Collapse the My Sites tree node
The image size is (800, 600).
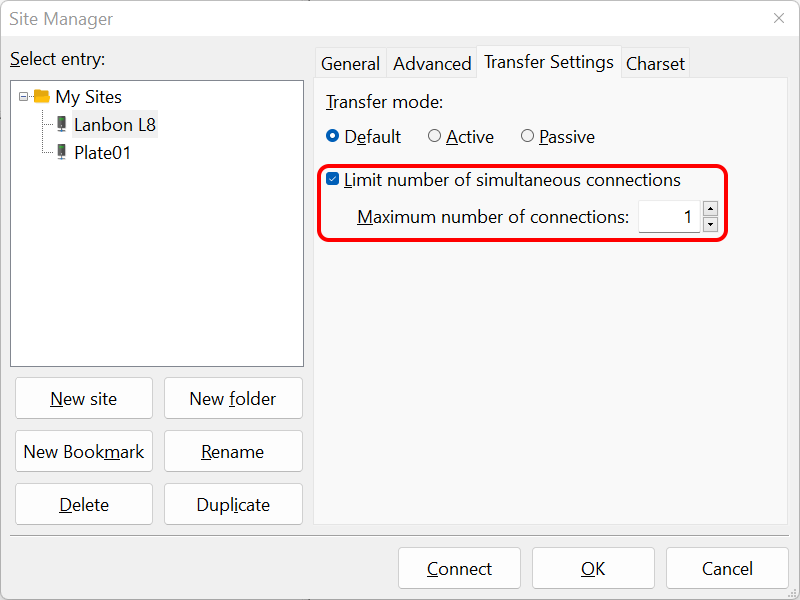(24, 97)
